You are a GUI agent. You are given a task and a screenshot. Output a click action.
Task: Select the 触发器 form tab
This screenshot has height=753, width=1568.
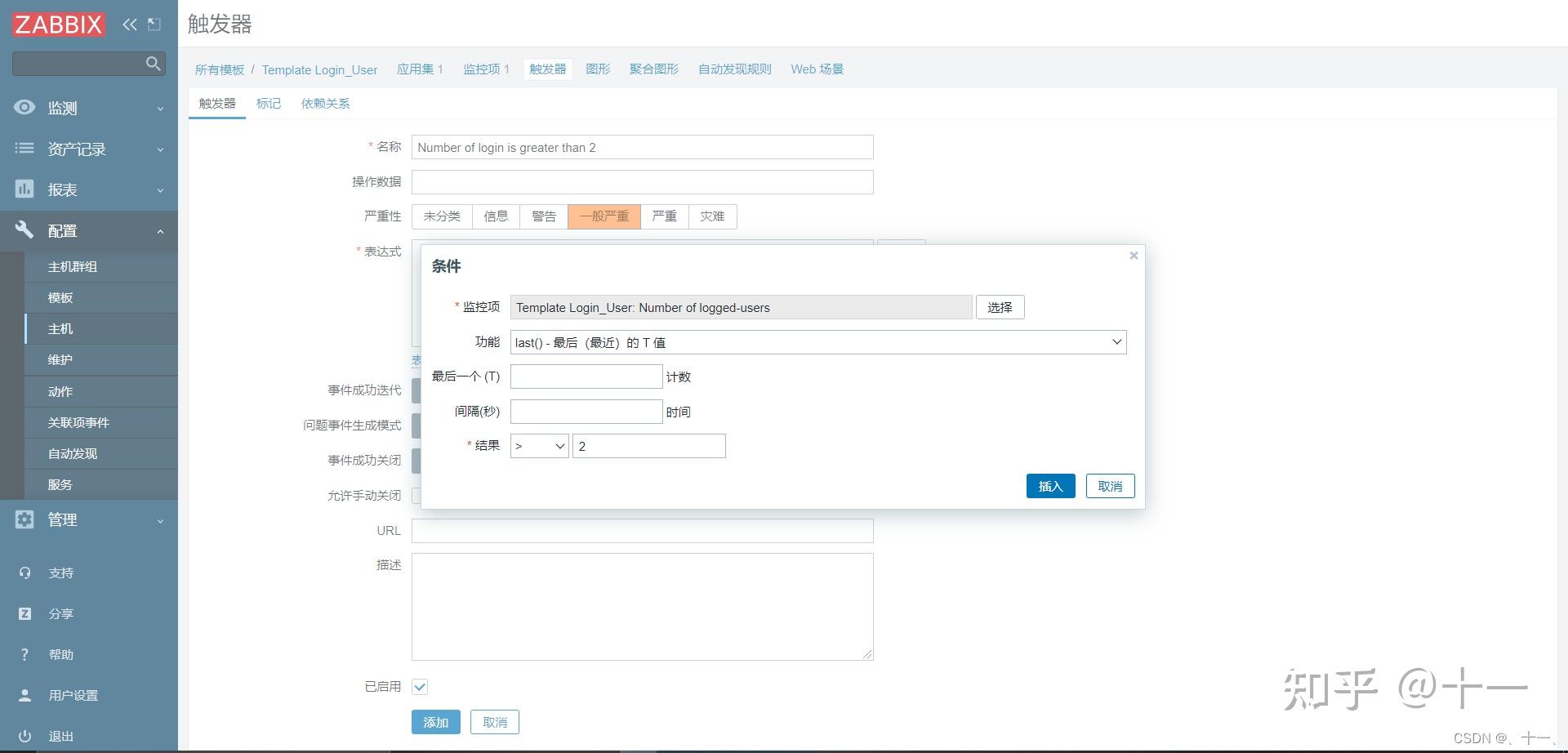pos(217,104)
